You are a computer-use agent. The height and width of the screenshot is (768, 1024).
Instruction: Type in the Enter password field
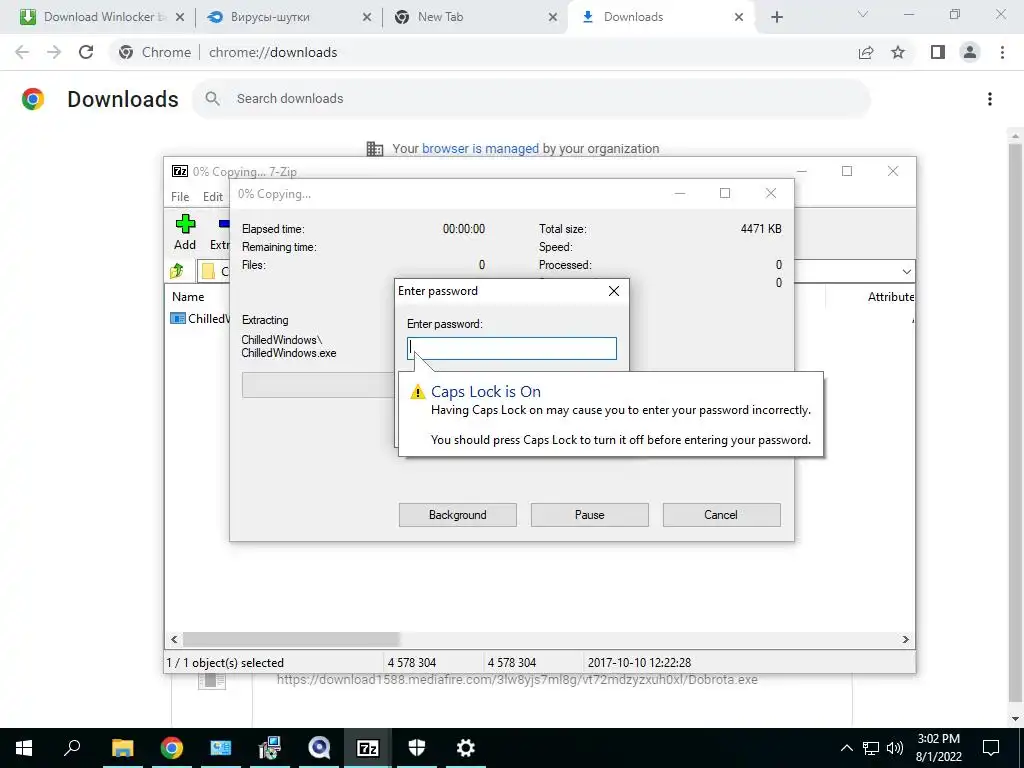(511, 348)
